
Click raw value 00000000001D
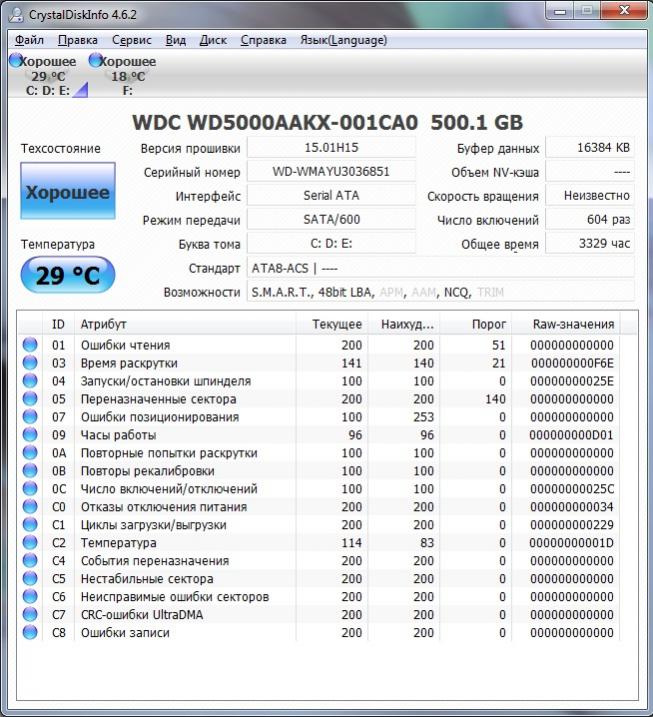tap(572, 543)
